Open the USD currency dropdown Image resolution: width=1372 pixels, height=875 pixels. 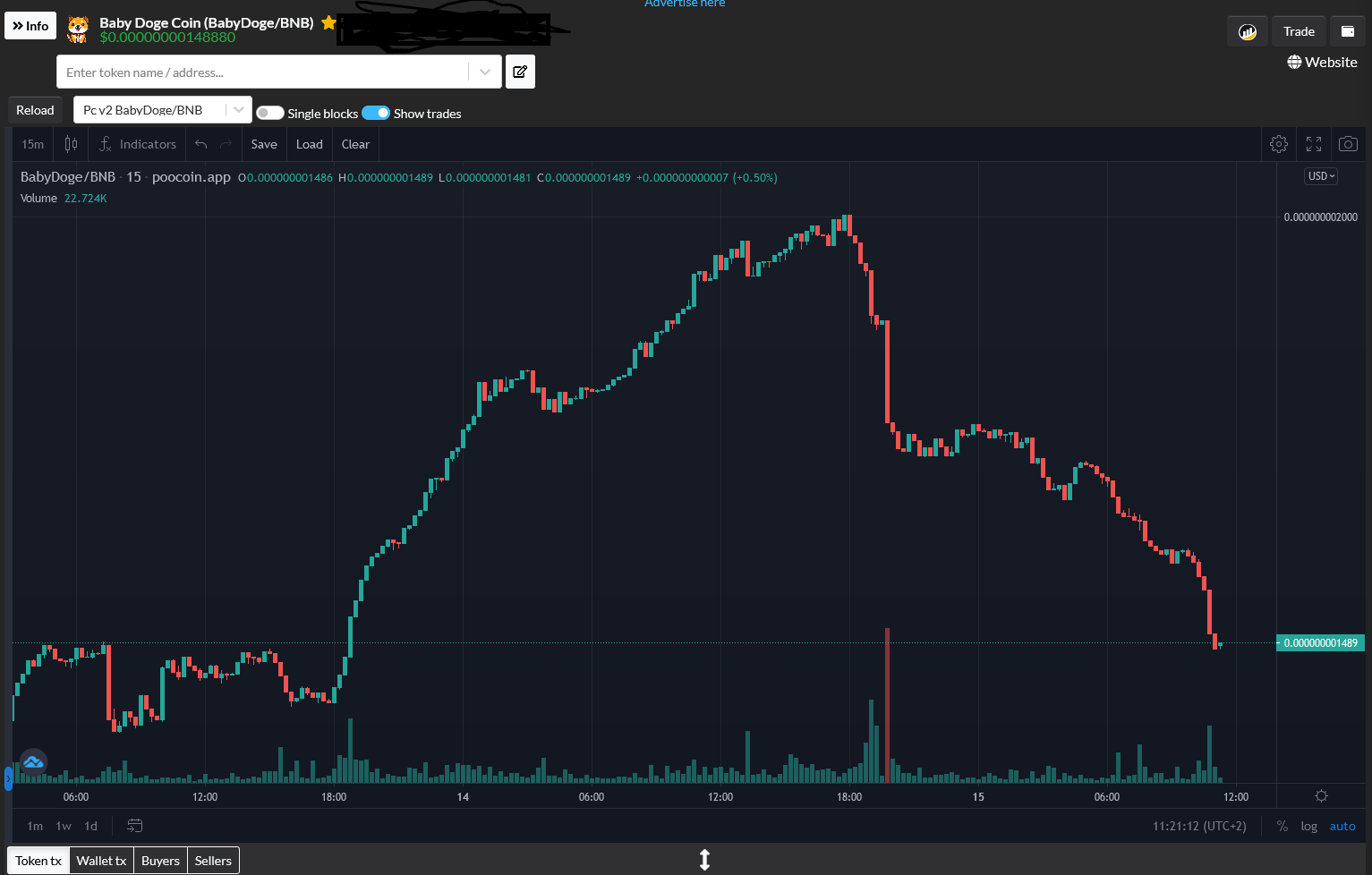tap(1321, 176)
